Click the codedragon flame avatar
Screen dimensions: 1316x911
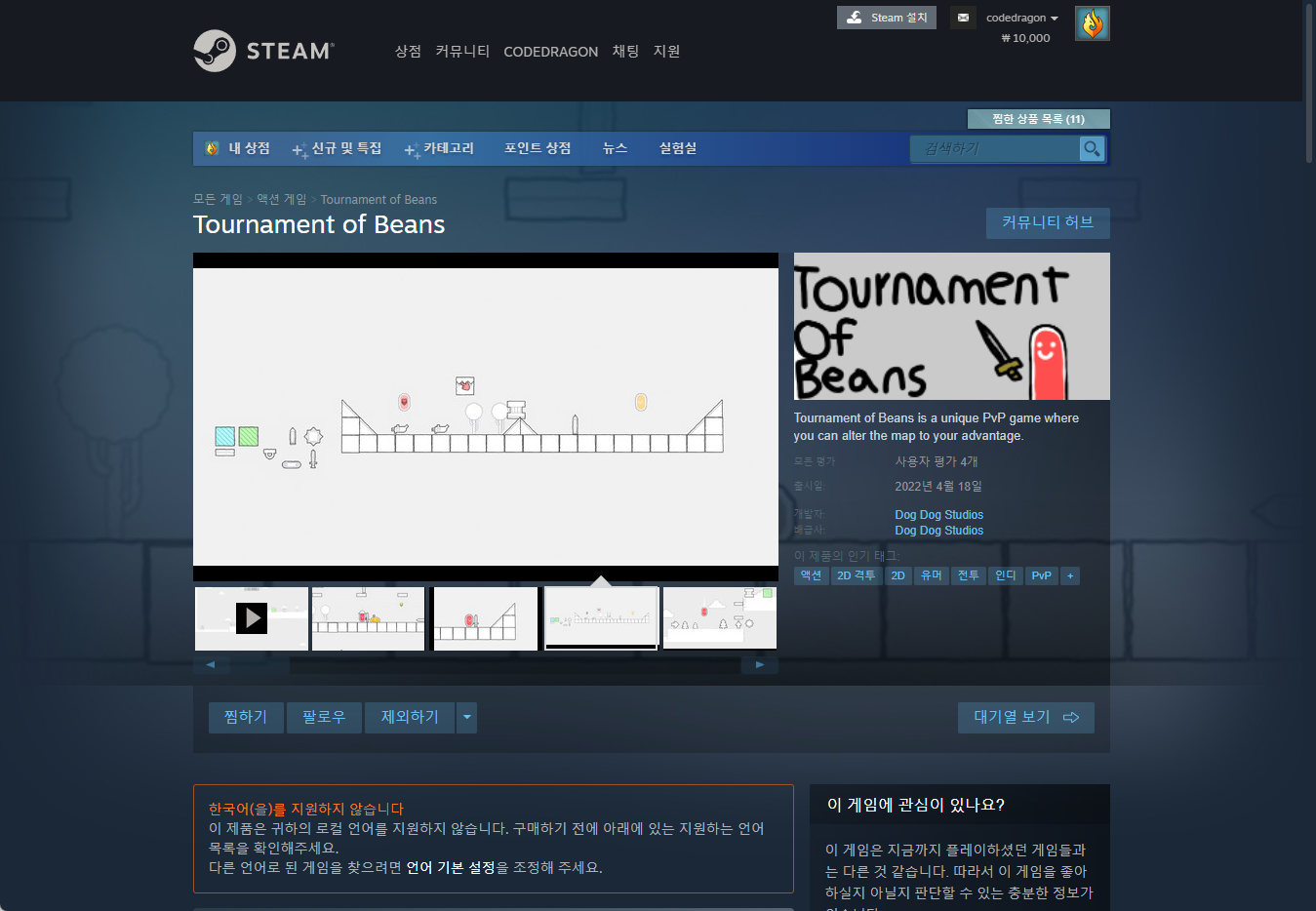tap(1093, 23)
